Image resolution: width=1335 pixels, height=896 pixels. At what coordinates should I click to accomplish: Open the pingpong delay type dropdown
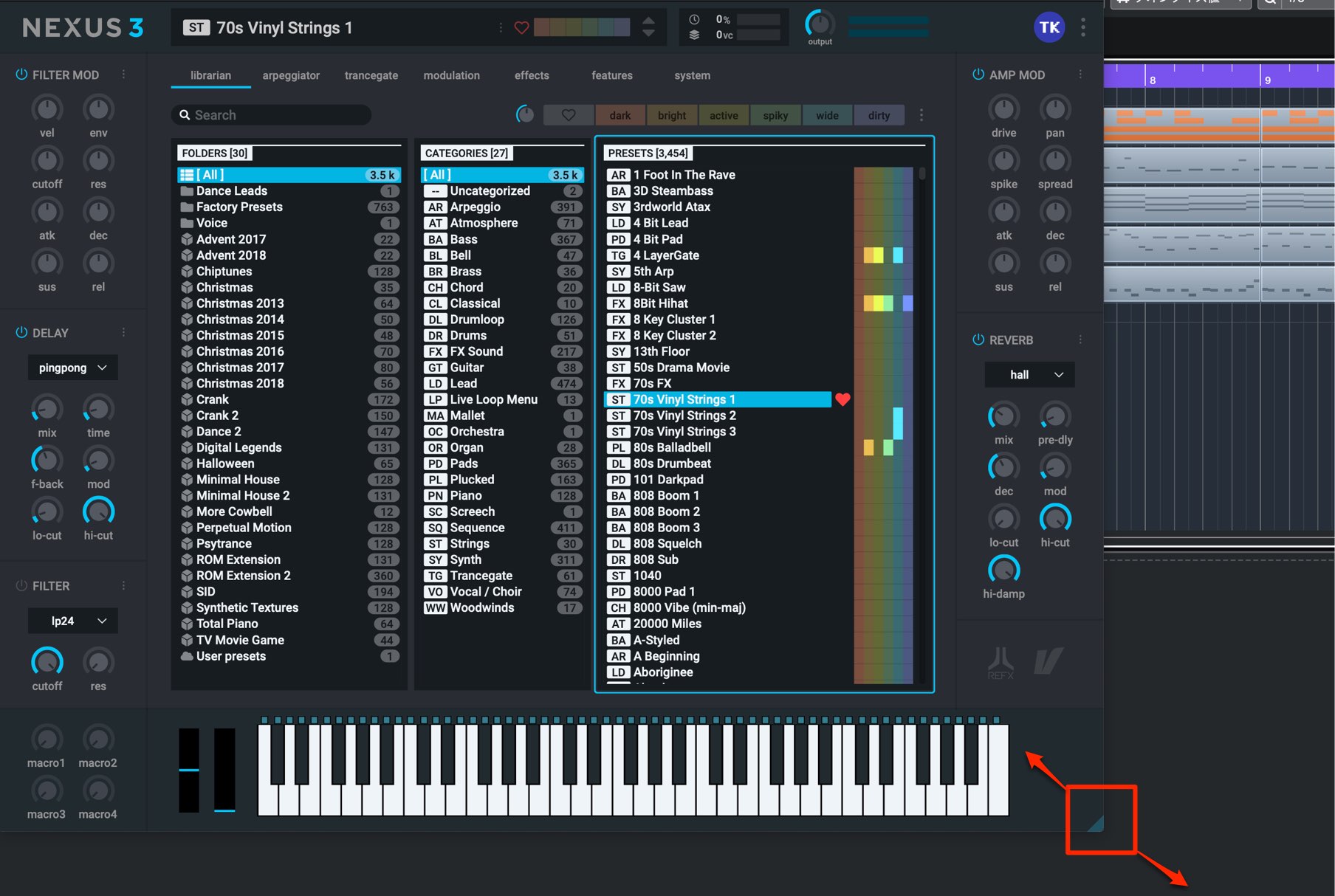pos(72,368)
